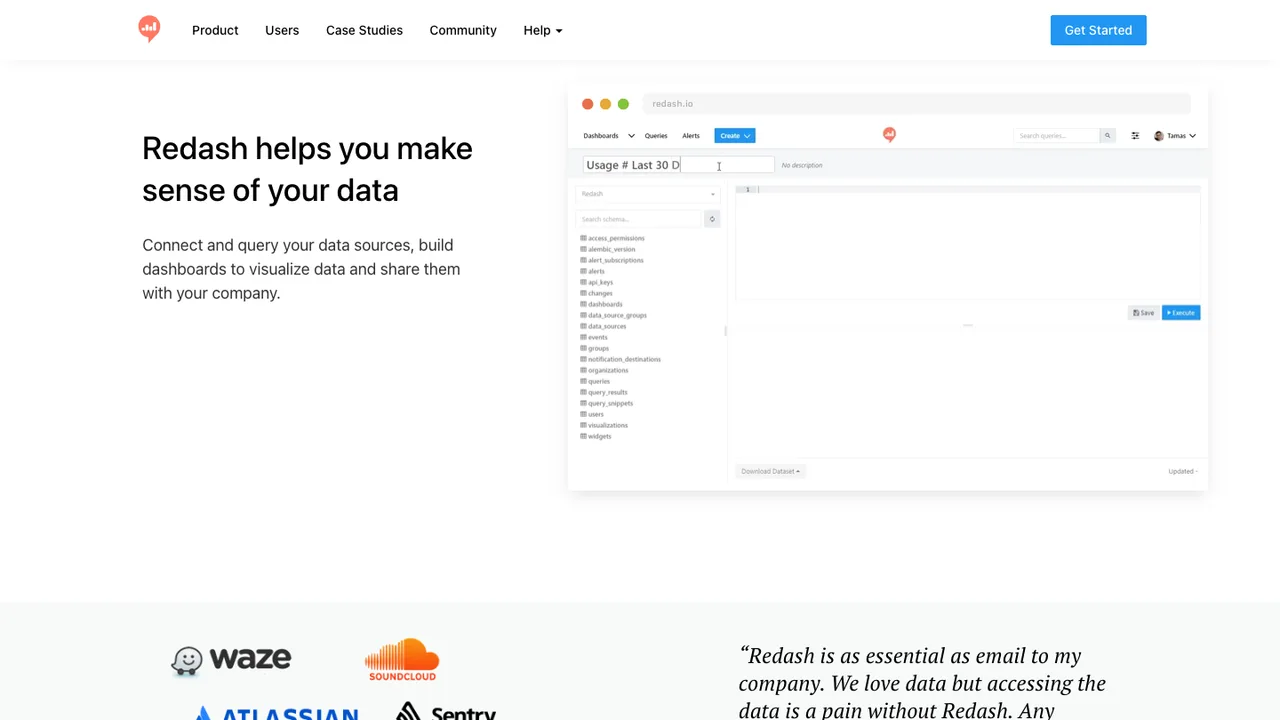This screenshot has width=1280, height=720.
Task: Click the SoundCloud logo
Action: (x=402, y=660)
